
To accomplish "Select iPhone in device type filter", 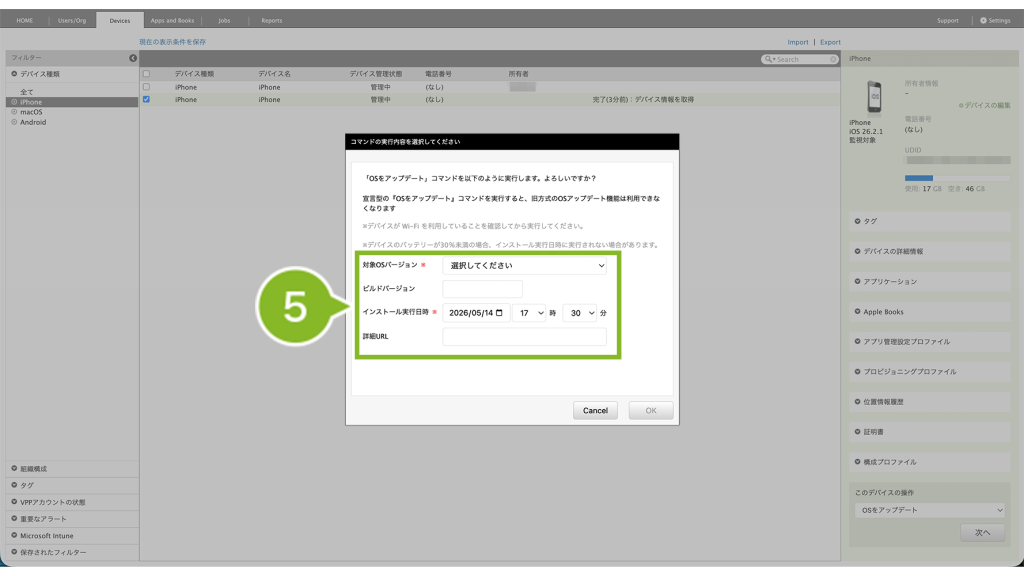I will point(72,102).
